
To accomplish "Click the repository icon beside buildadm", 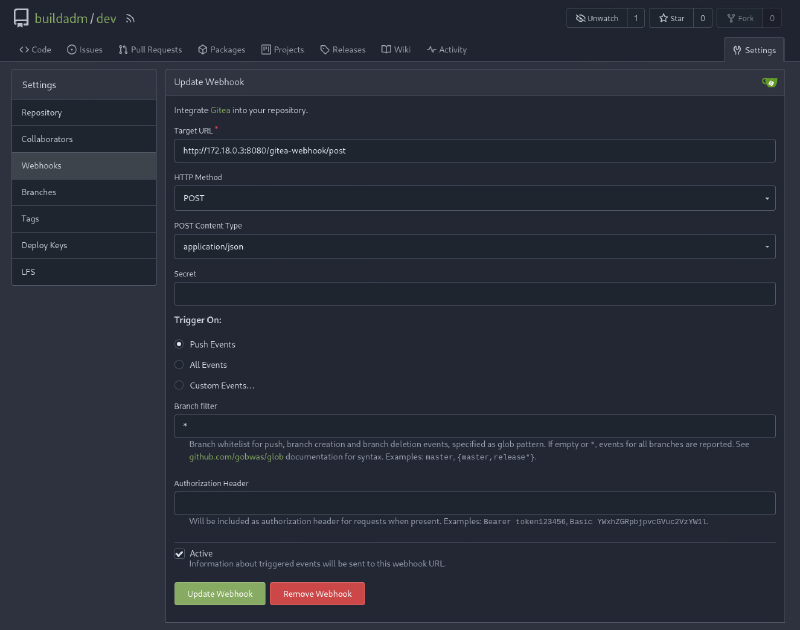I will tap(21, 18).
